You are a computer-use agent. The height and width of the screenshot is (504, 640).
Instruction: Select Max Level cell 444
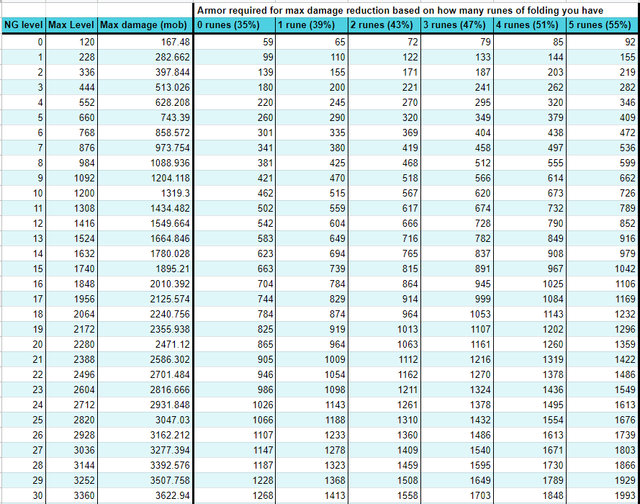[x=71, y=87]
